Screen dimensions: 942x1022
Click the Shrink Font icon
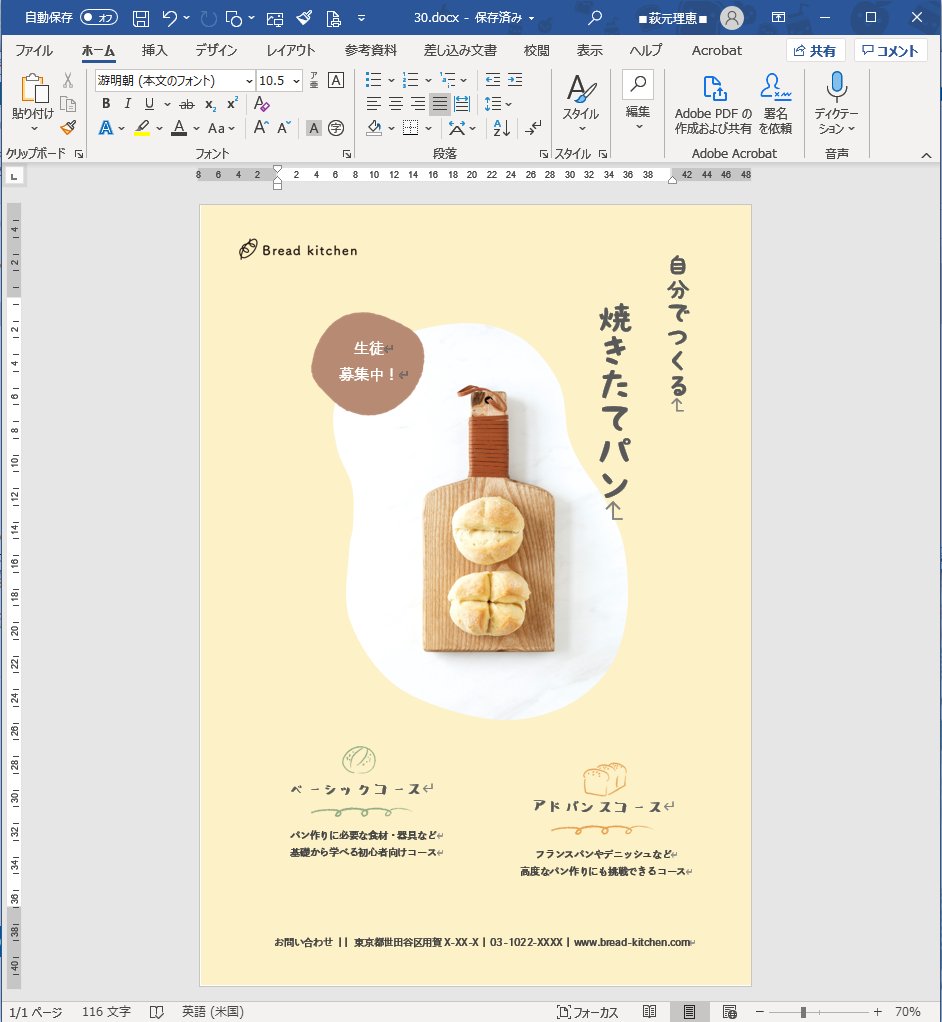pos(284,128)
